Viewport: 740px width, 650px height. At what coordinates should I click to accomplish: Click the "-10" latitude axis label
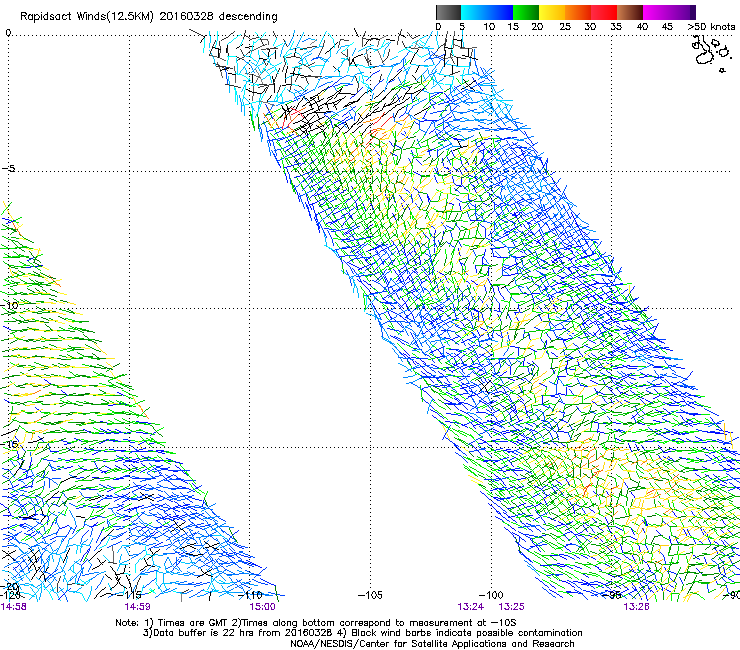pyautogui.click(x=10, y=305)
